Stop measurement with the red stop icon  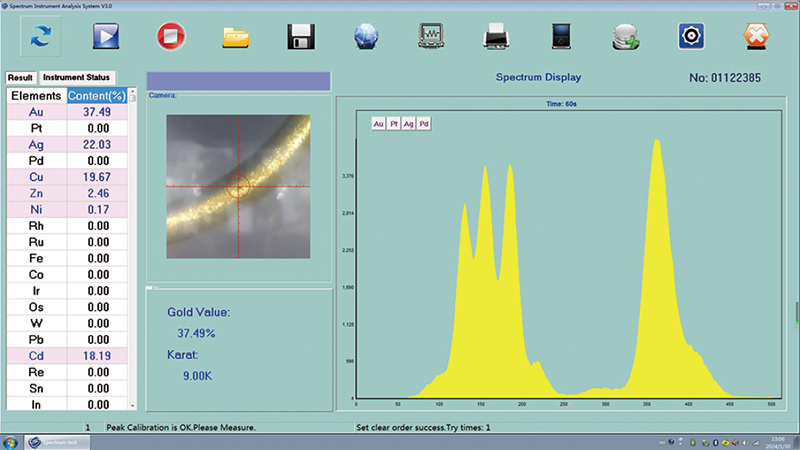click(x=171, y=36)
